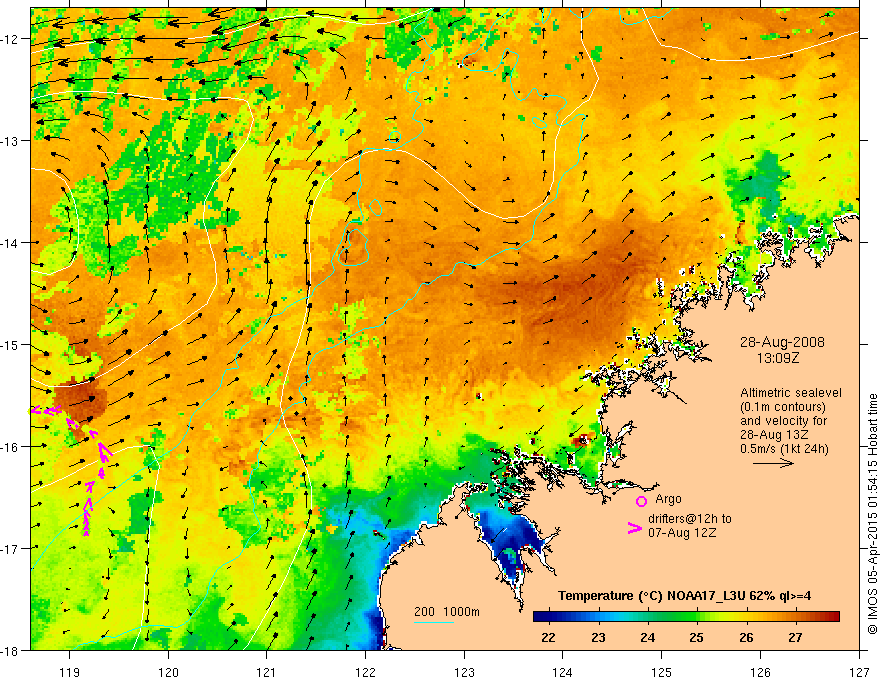Screen dimensions: 880x680
Task: Click the colorbar value 24
Action: click(647, 637)
